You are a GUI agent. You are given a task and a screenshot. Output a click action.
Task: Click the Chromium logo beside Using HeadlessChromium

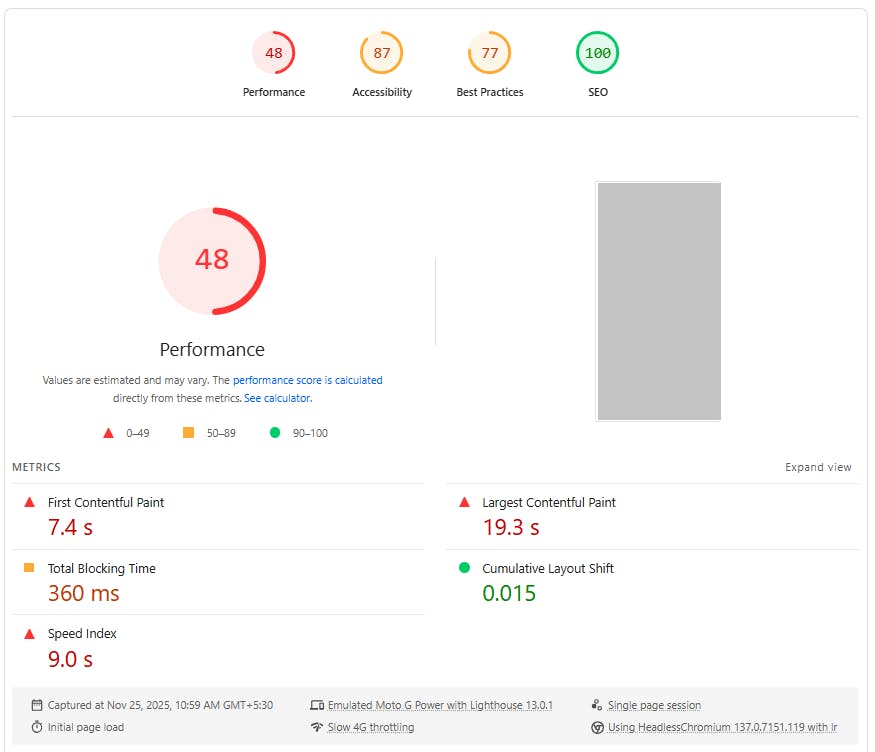(598, 727)
